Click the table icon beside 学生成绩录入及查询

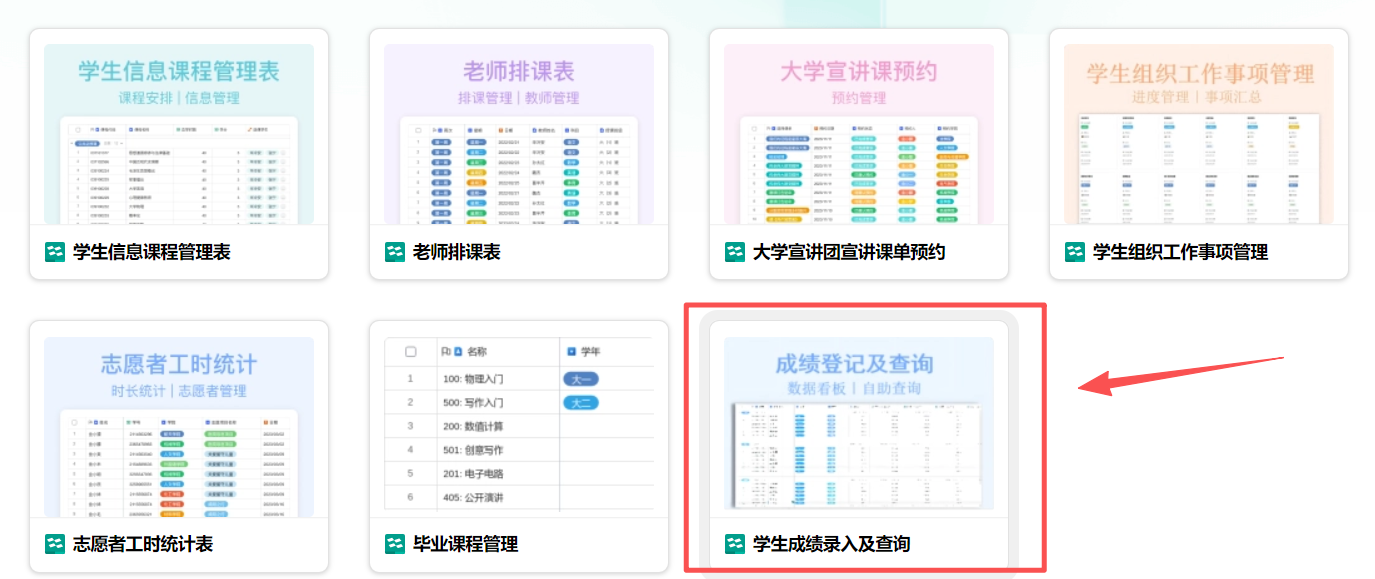(x=735, y=544)
